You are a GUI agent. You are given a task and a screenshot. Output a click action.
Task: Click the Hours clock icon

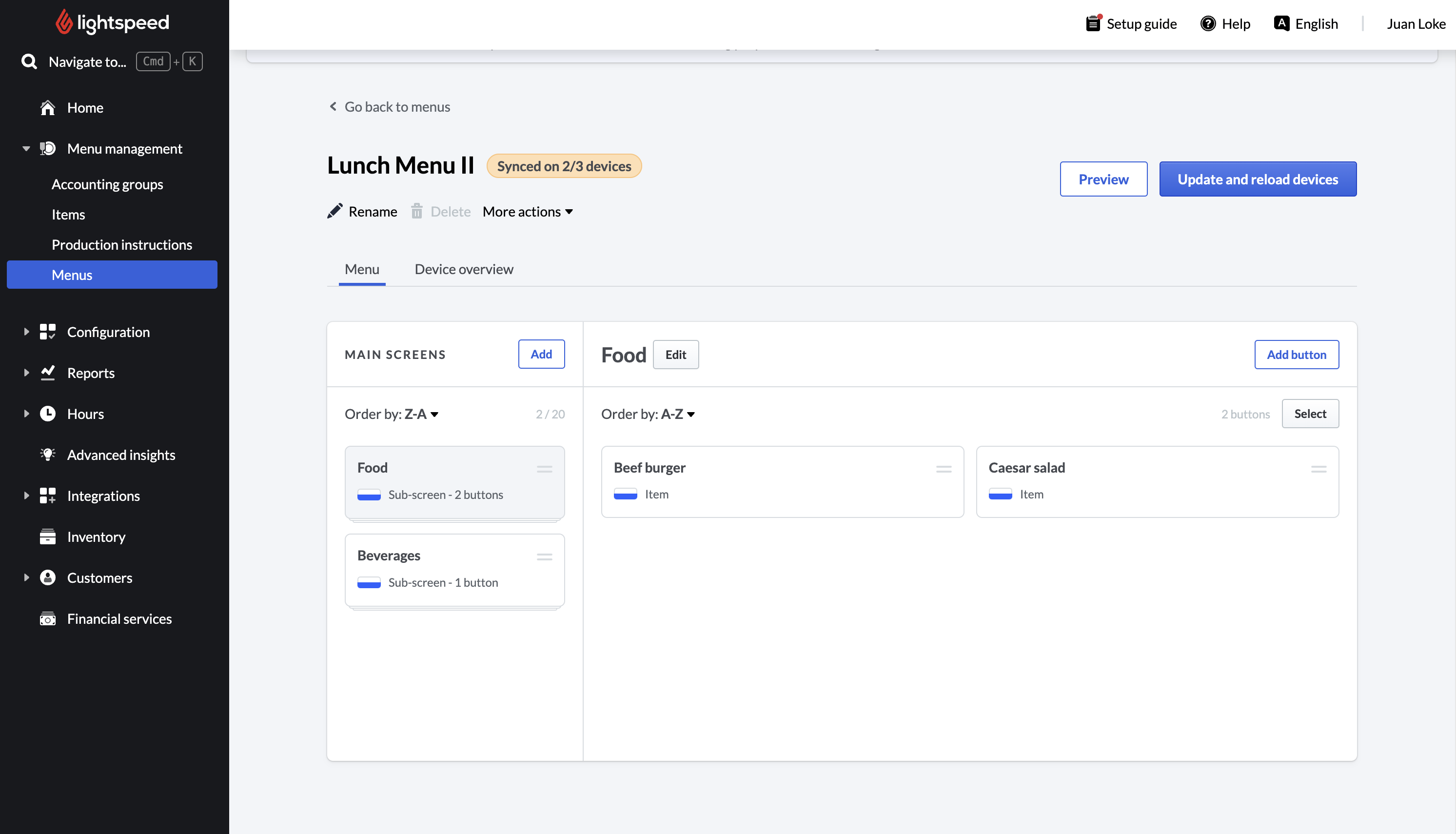click(x=47, y=414)
